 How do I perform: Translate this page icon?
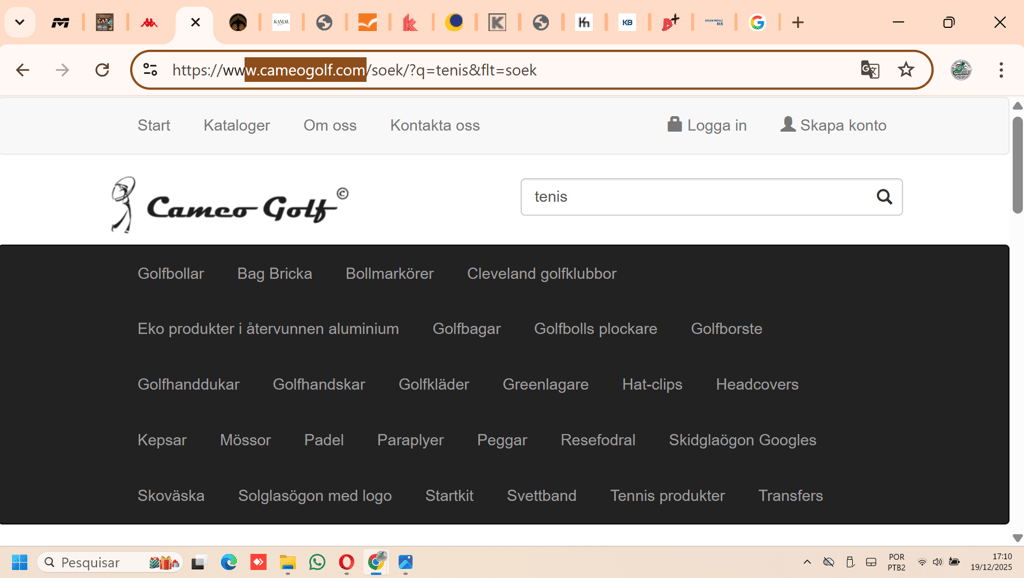(869, 69)
